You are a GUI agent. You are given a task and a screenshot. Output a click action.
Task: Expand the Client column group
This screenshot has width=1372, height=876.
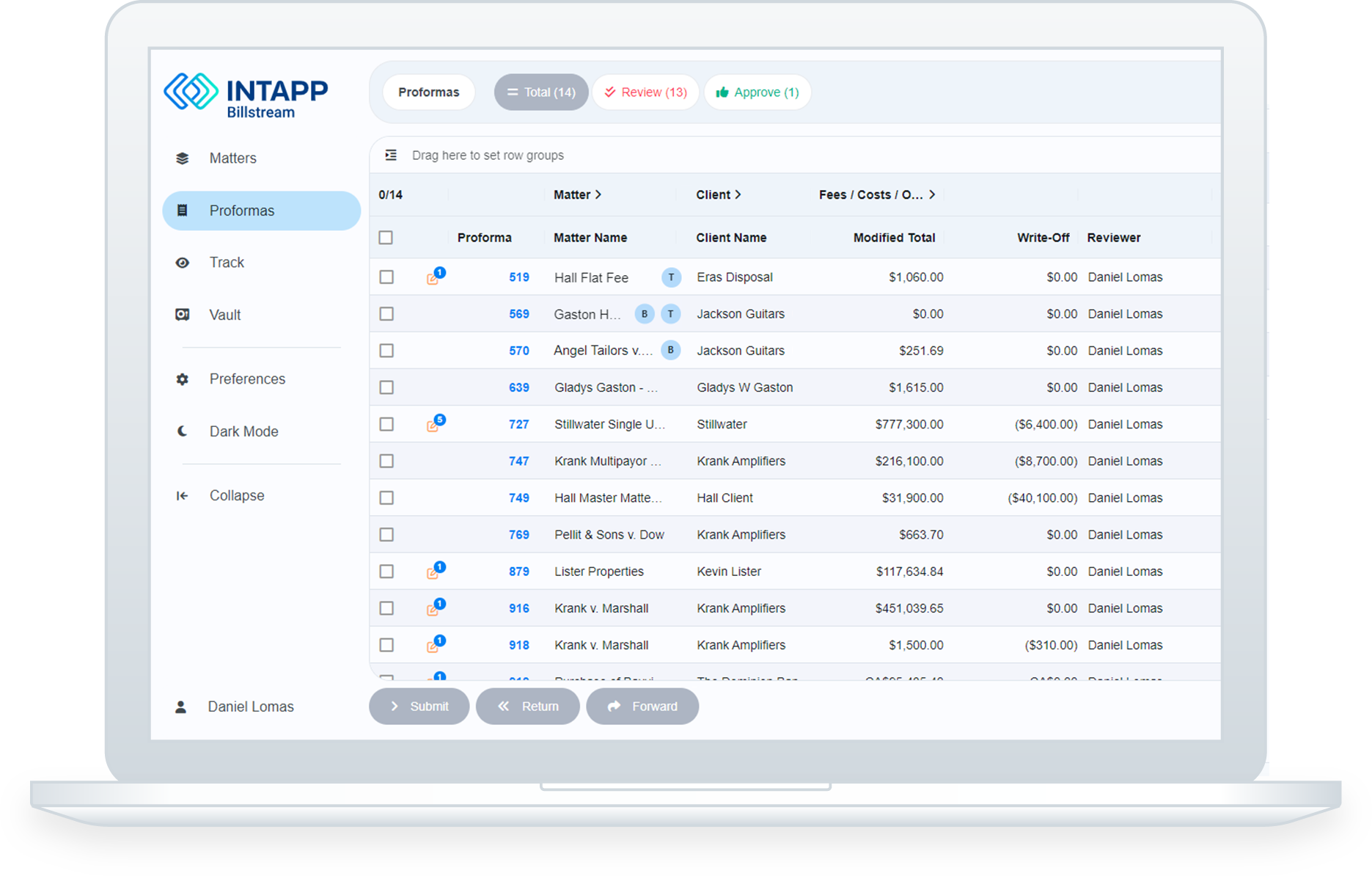(x=739, y=194)
